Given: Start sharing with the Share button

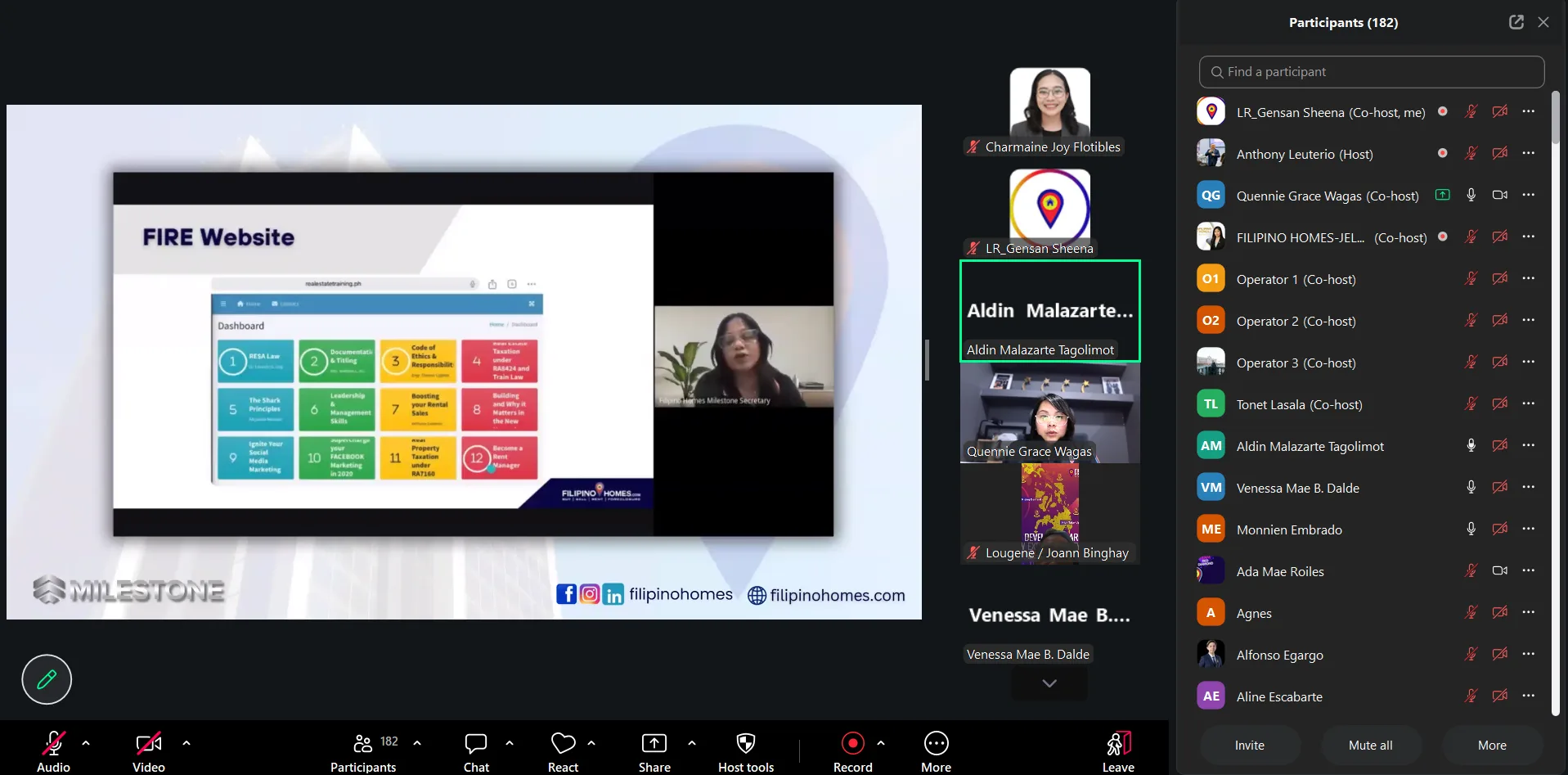Looking at the screenshot, I should click(654, 751).
